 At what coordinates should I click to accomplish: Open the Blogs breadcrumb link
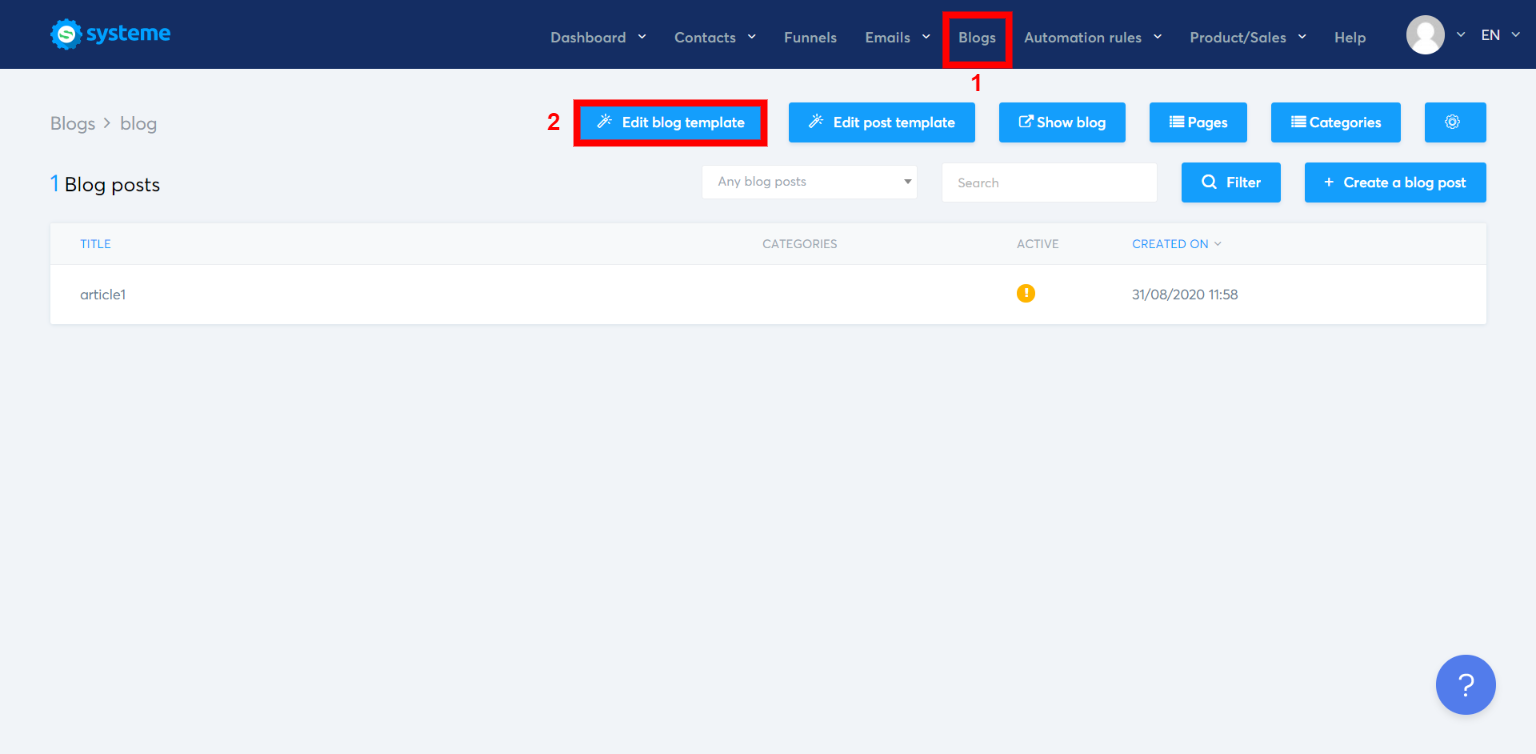pyautogui.click(x=72, y=123)
